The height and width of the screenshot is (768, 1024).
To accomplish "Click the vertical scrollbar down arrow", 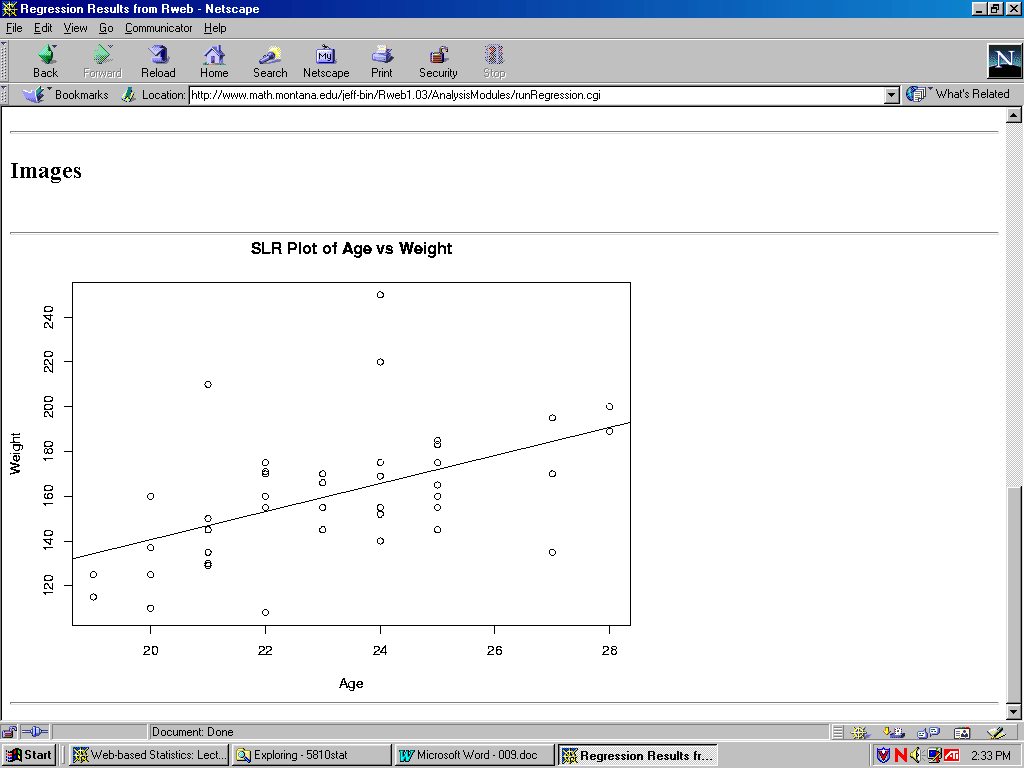I will coord(1013,711).
